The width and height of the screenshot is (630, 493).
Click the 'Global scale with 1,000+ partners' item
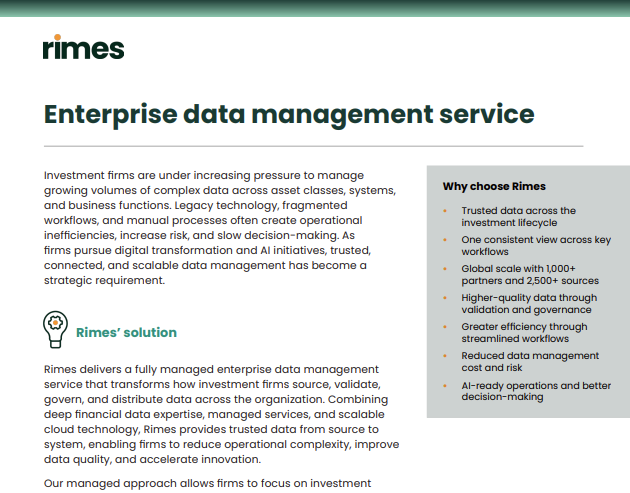point(530,274)
